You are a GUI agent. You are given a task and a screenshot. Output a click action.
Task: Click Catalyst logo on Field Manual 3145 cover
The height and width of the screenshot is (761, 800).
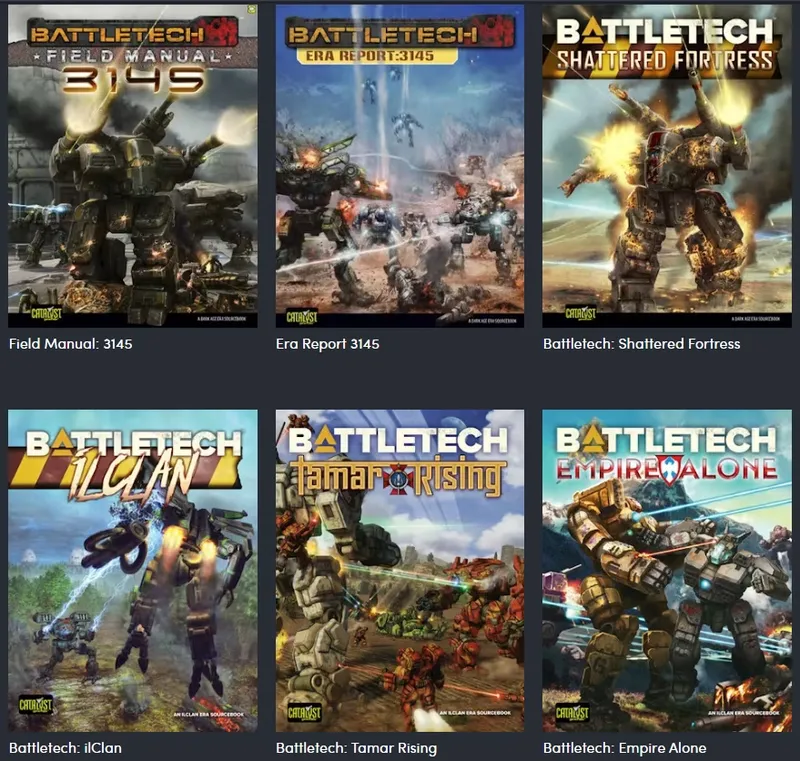tap(46, 313)
